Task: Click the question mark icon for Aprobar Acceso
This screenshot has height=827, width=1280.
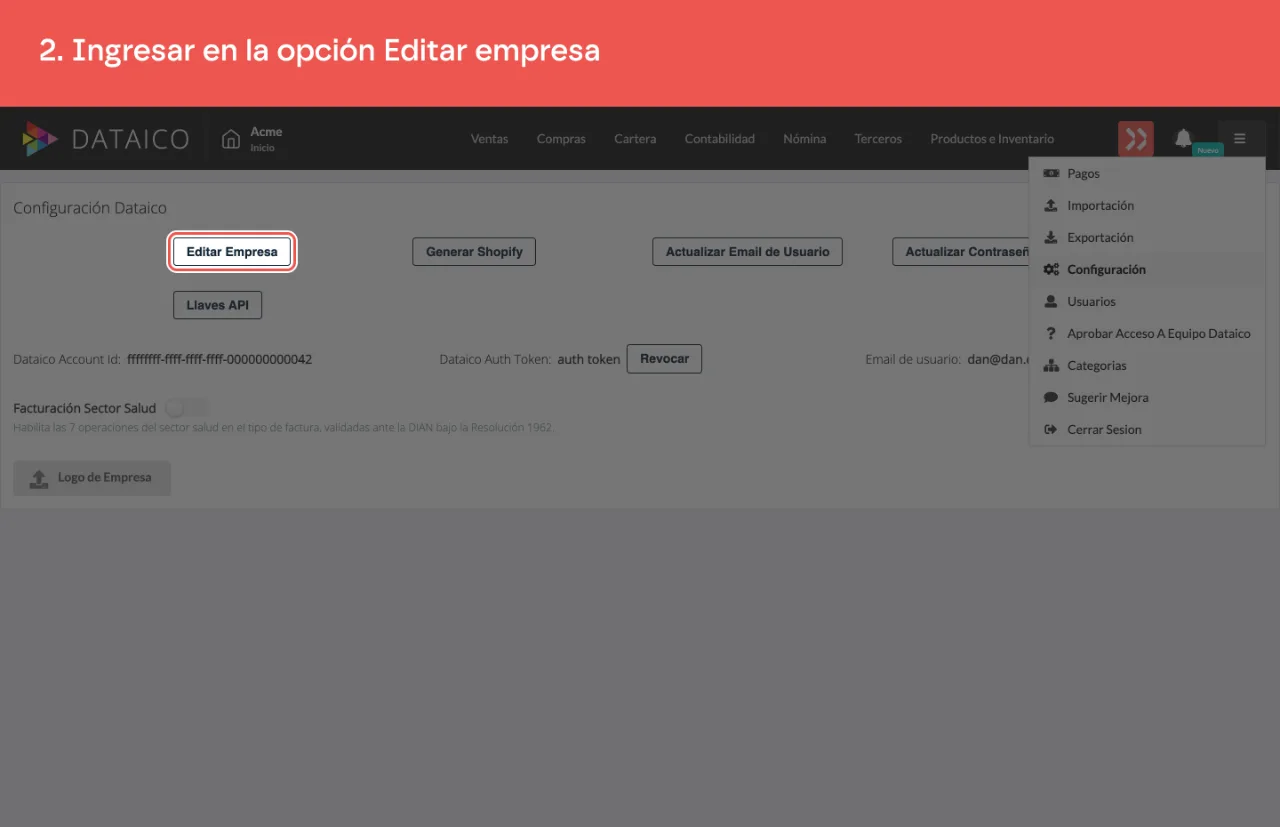Action: pyautogui.click(x=1051, y=333)
